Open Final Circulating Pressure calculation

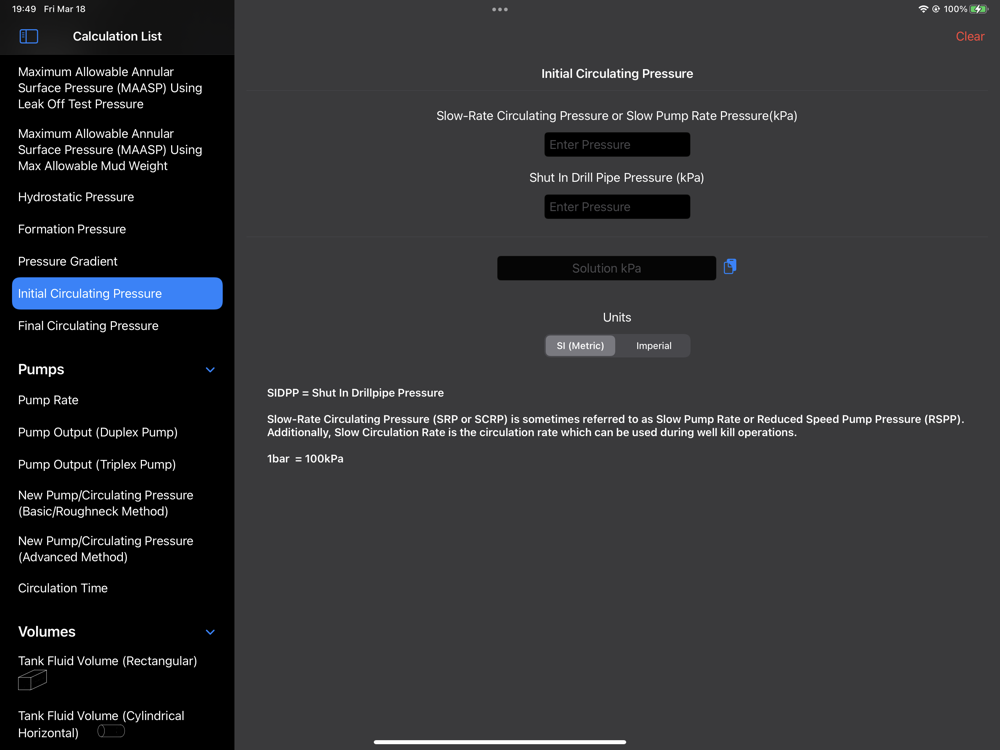click(x=117, y=326)
